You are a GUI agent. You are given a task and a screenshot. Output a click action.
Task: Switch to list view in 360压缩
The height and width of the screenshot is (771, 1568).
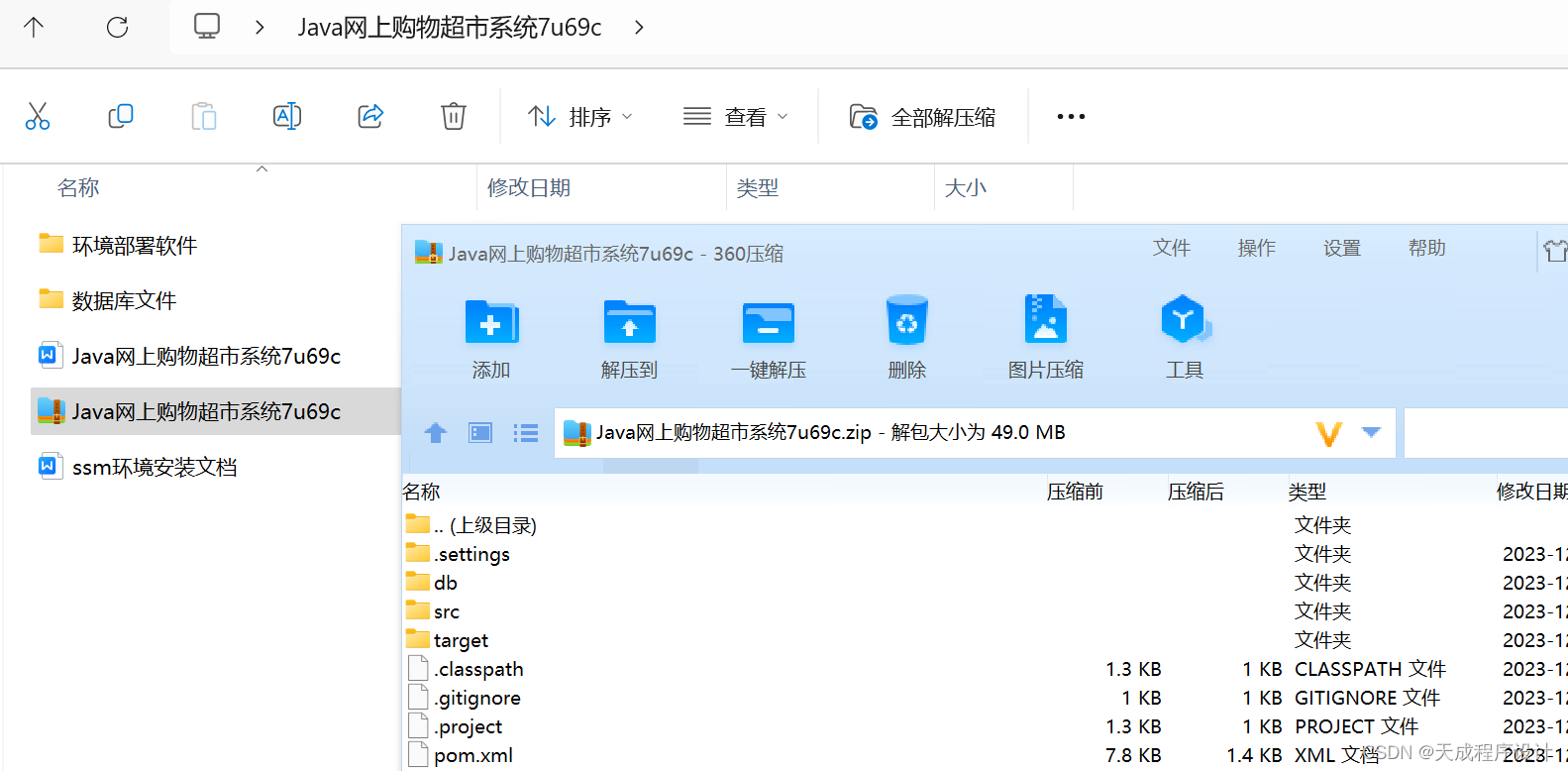point(526,433)
